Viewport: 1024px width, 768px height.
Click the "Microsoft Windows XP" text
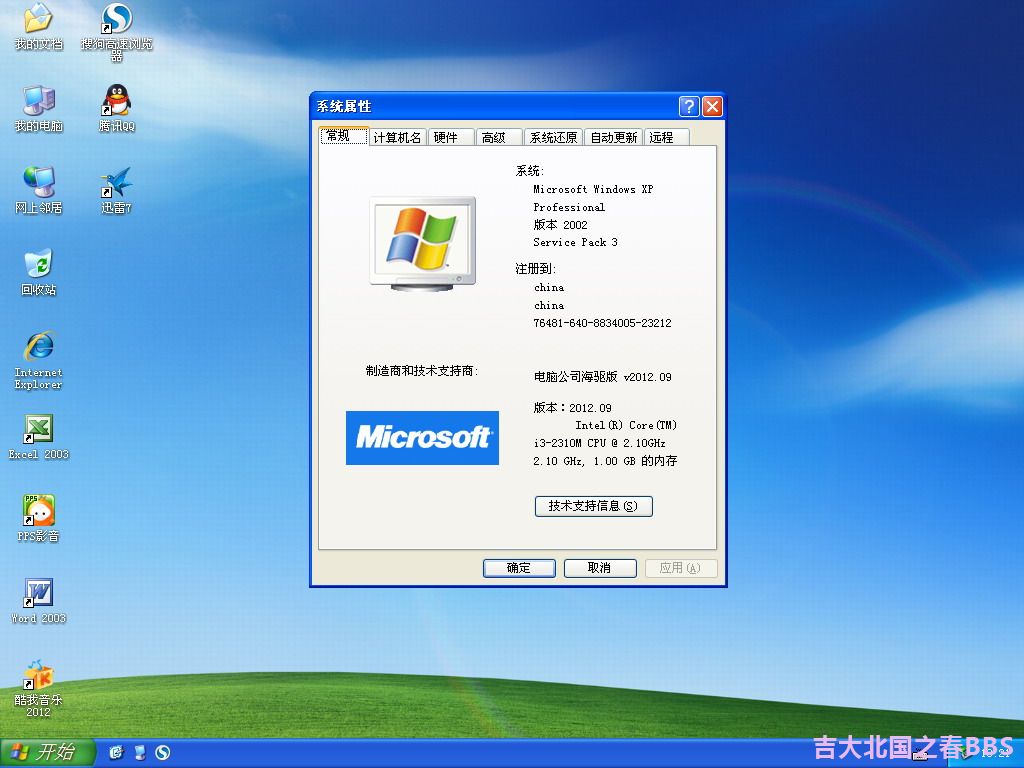click(x=593, y=189)
